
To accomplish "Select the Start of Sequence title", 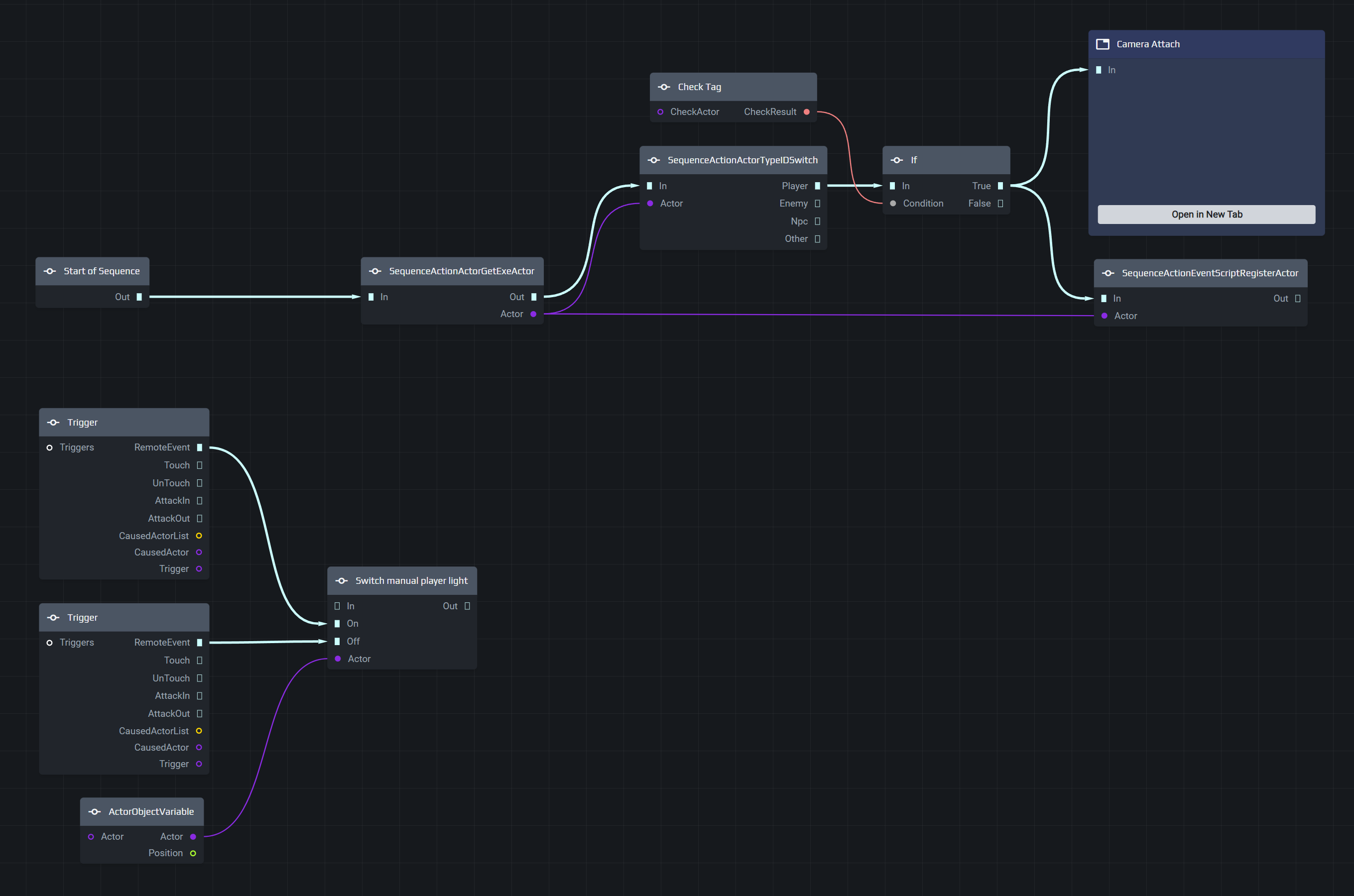I will 101,271.
